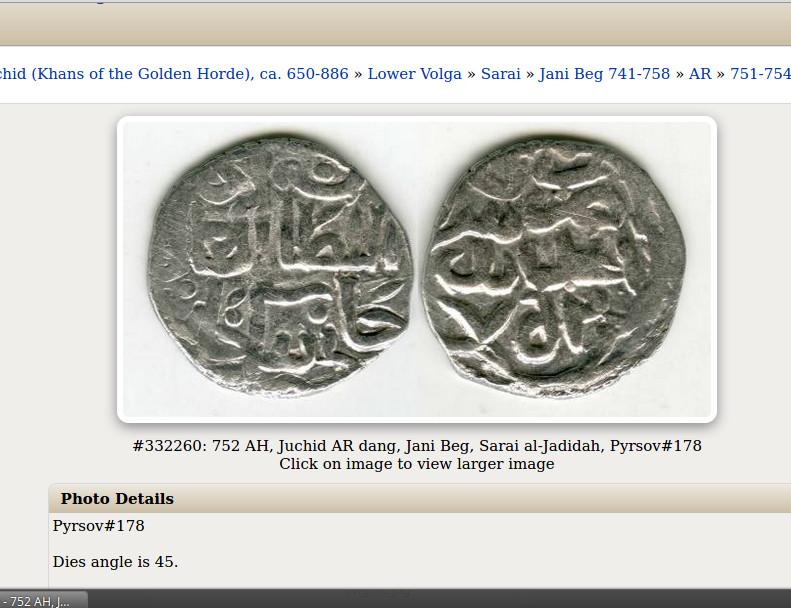
Task: Select the Pyrsov#178 text under Photo Details
Action: coord(98,526)
